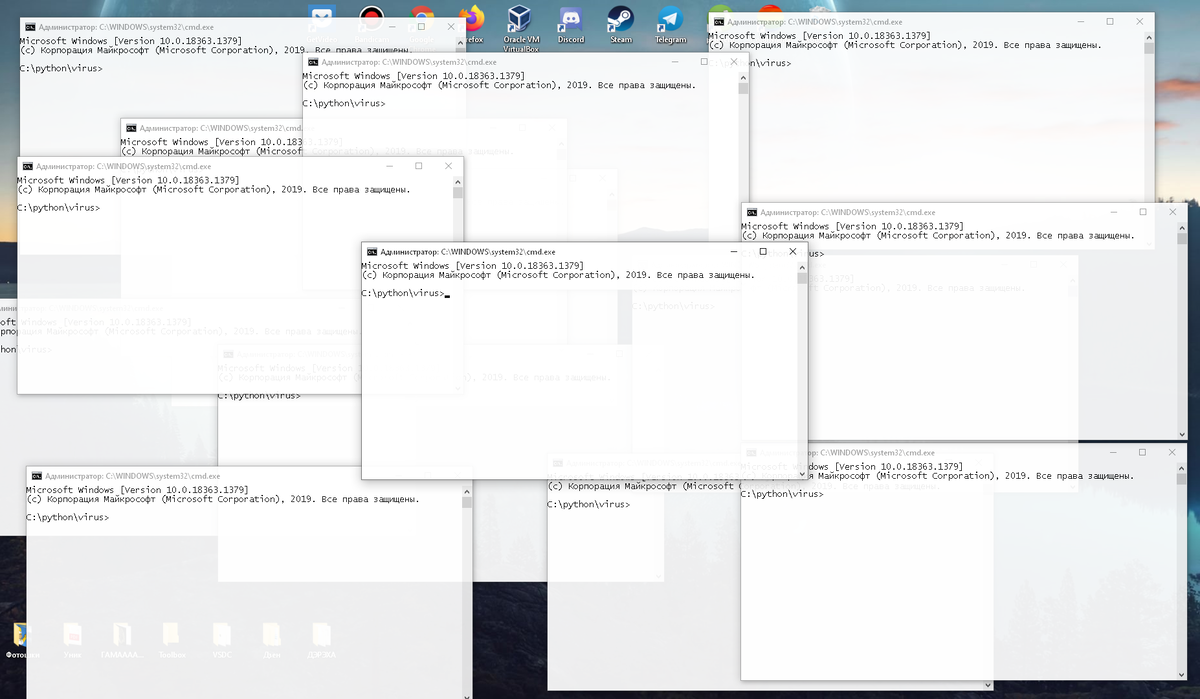This screenshot has width=1200, height=699.
Task: Open system menu icon of active cmd window
Action: (372, 252)
